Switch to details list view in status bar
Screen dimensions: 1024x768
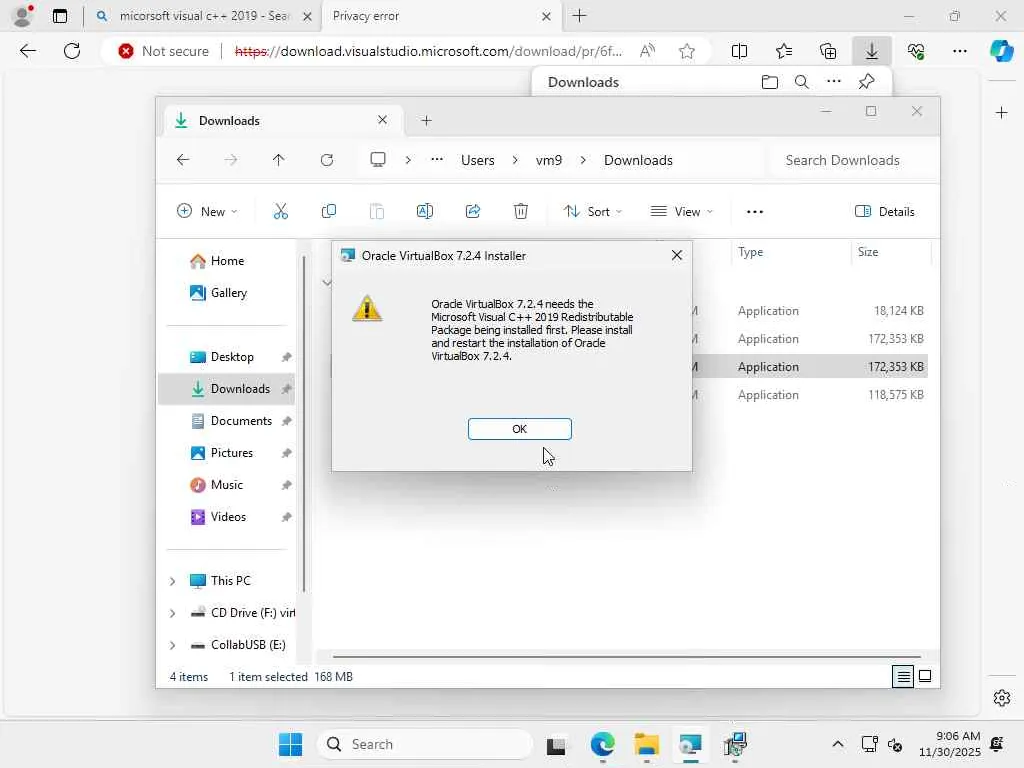coord(903,677)
